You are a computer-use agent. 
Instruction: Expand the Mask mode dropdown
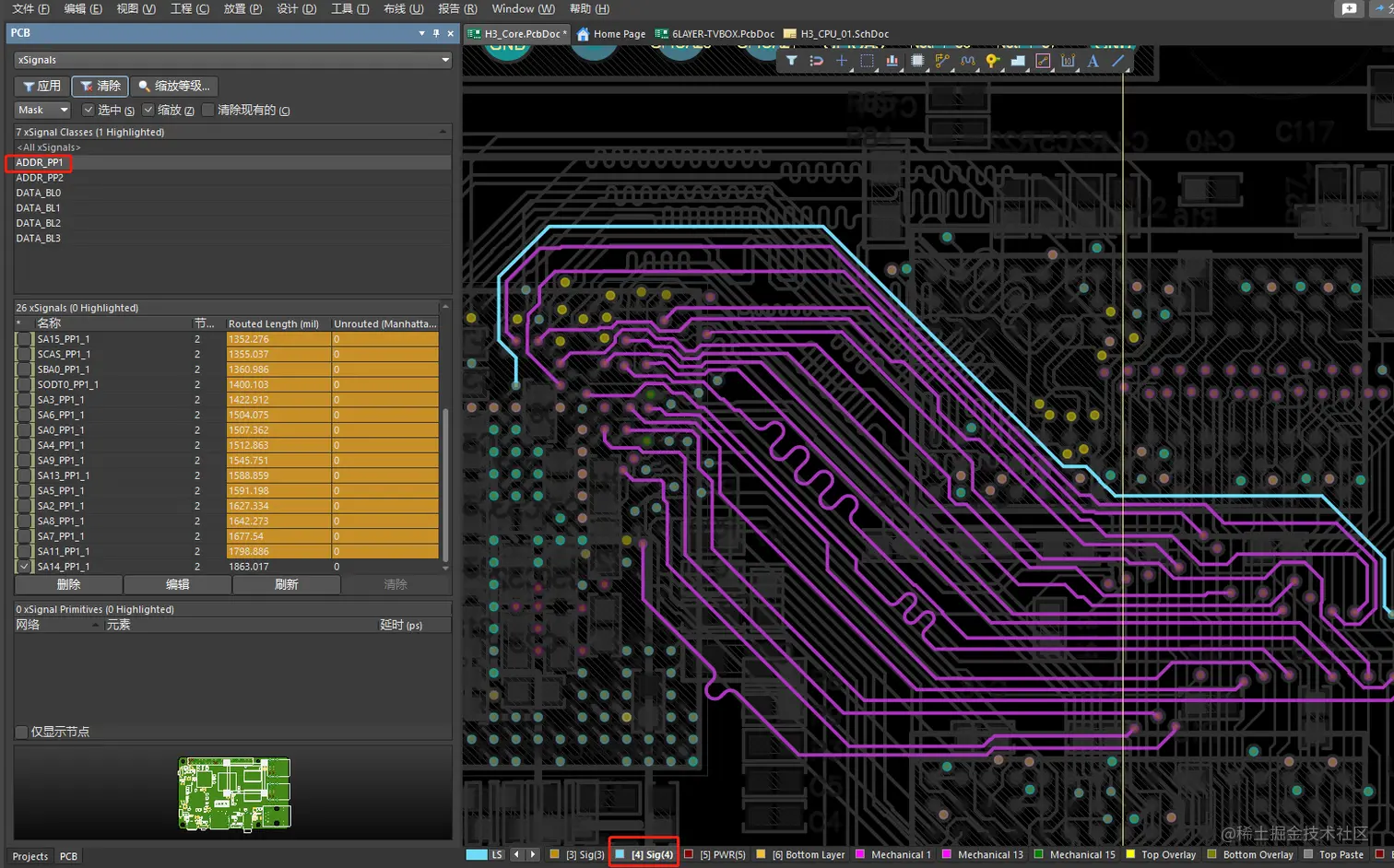click(64, 110)
